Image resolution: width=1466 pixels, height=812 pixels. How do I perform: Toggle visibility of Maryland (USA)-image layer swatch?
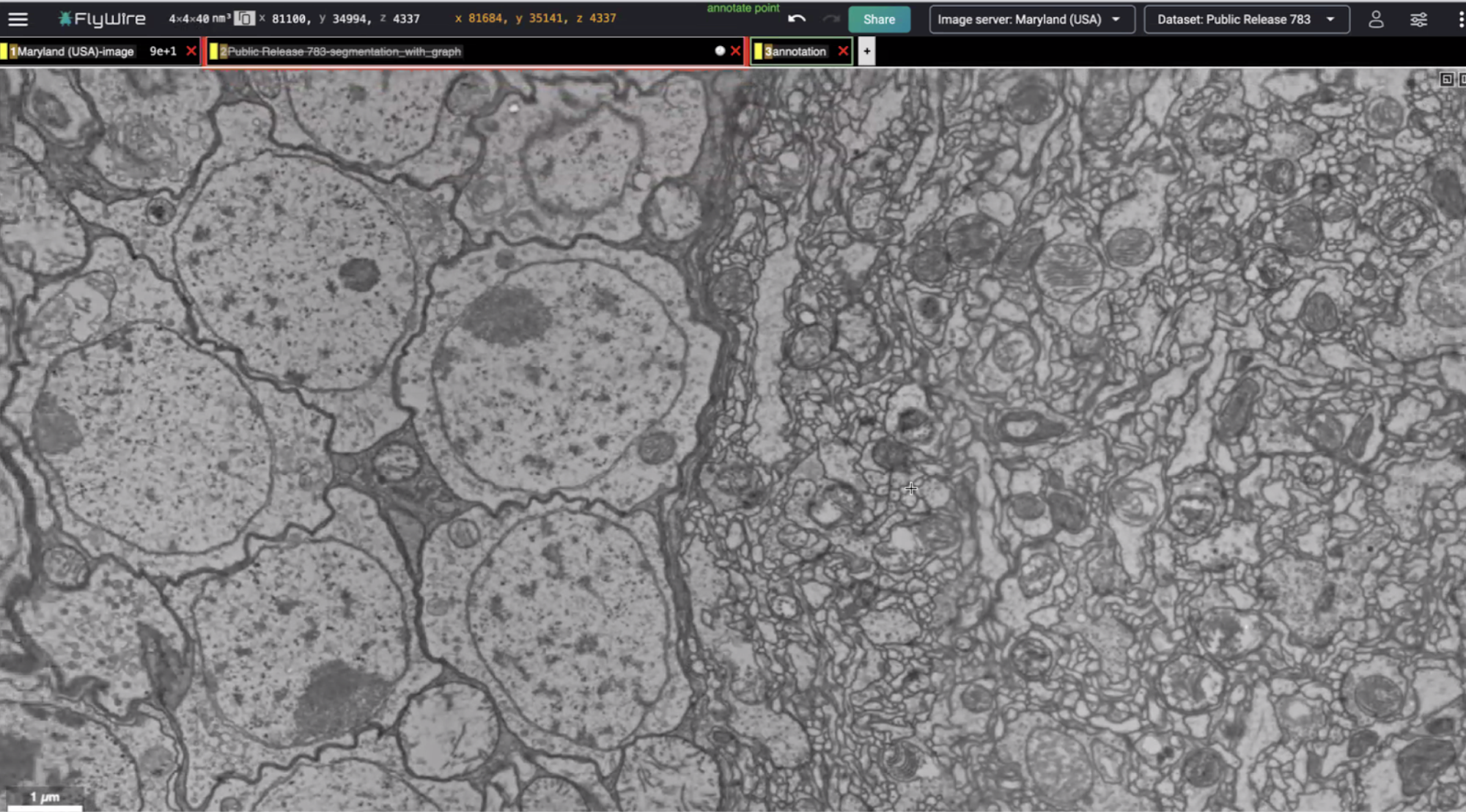tap(5, 51)
